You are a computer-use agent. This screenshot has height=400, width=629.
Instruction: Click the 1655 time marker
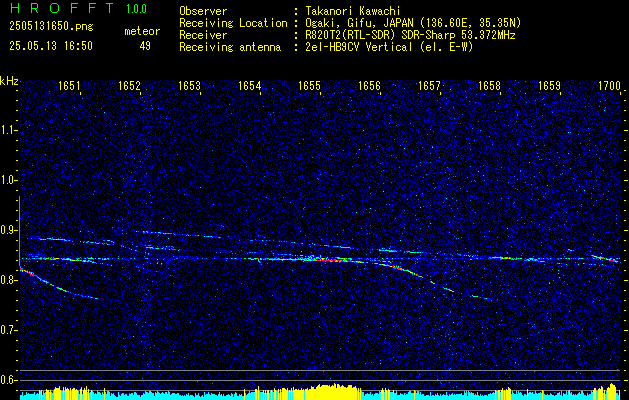(310, 85)
